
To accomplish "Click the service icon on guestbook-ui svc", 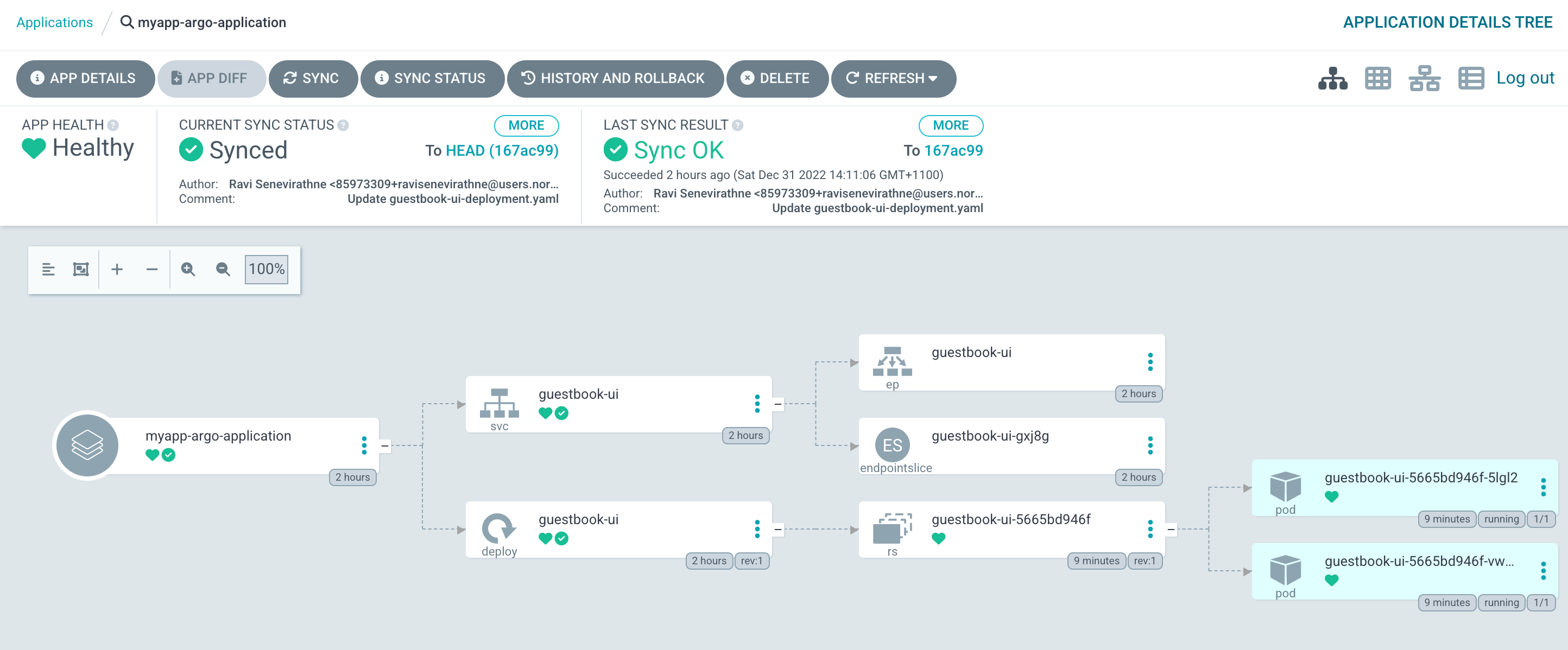I will coord(499,403).
